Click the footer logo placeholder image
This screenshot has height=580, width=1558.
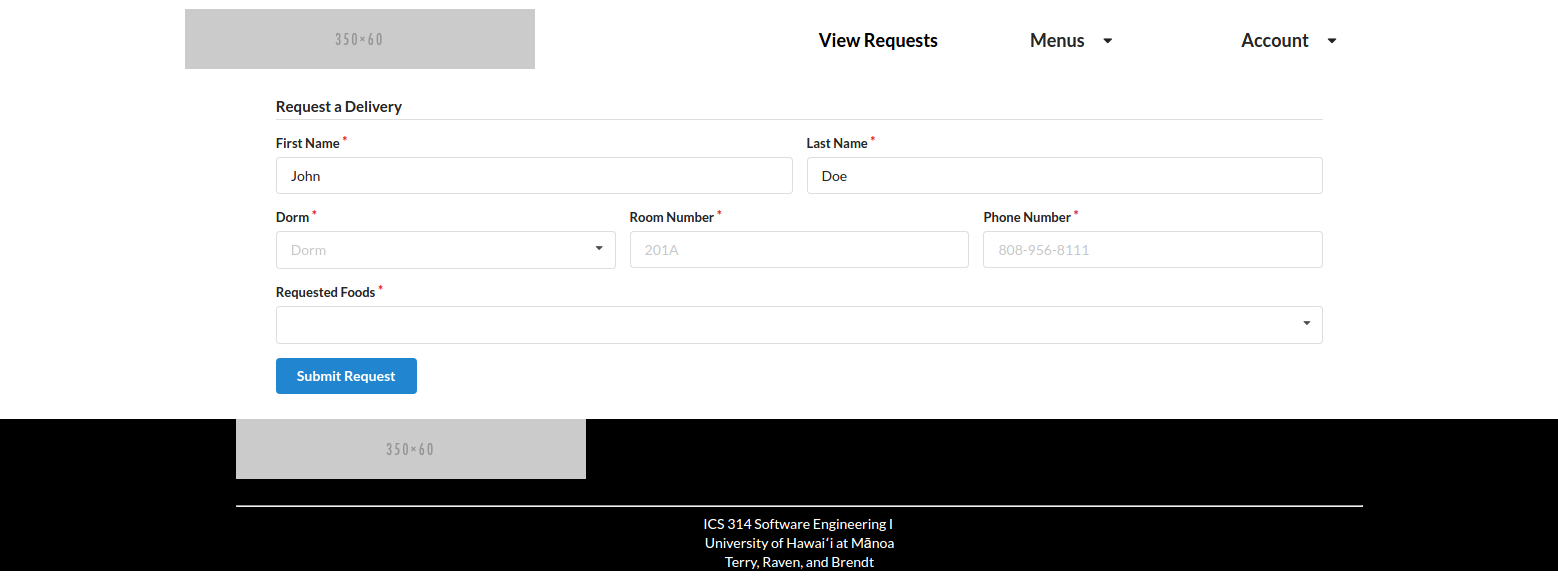(411, 449)
